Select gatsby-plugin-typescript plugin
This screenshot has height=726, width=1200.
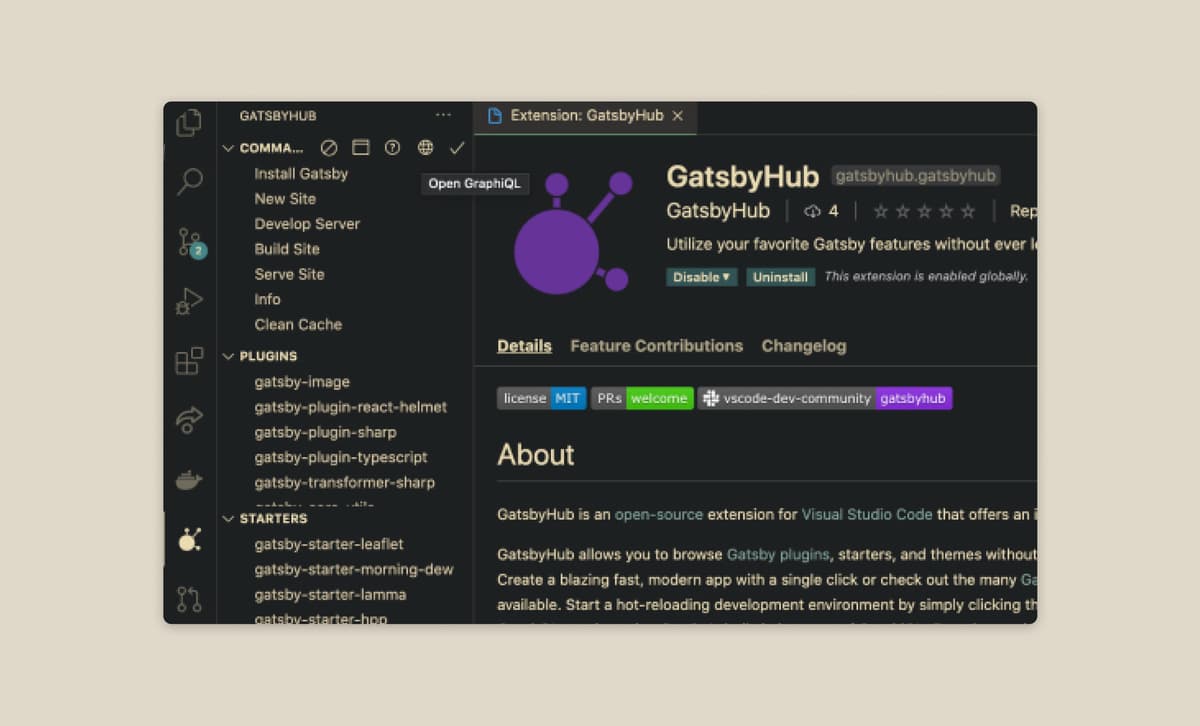point(341,457)
